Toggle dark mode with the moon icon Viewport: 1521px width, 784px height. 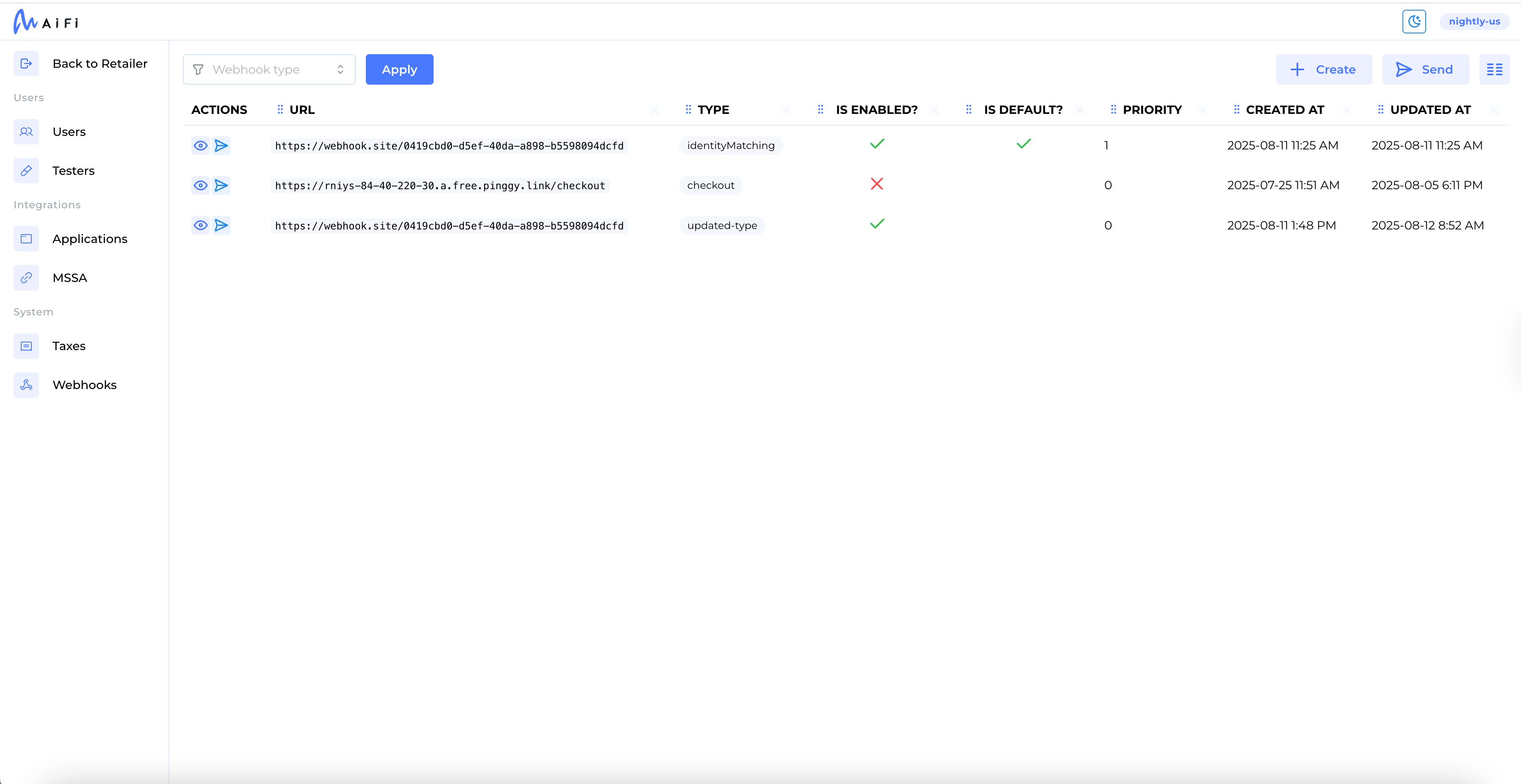point(1414,21)
